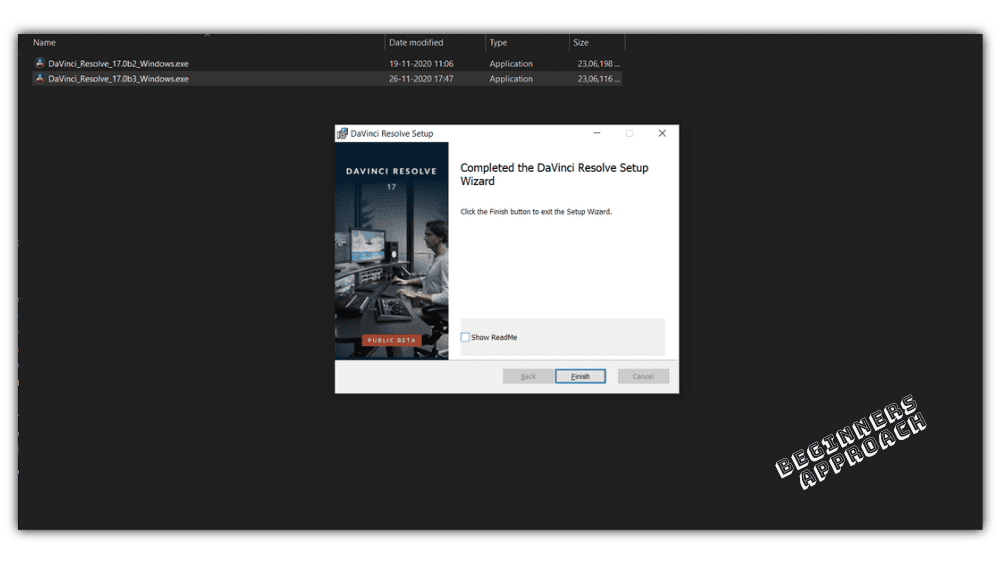Click the Application type of the 17.0b2 file
This screenshot has height=563, width=1000.
[x=511, y=64]
